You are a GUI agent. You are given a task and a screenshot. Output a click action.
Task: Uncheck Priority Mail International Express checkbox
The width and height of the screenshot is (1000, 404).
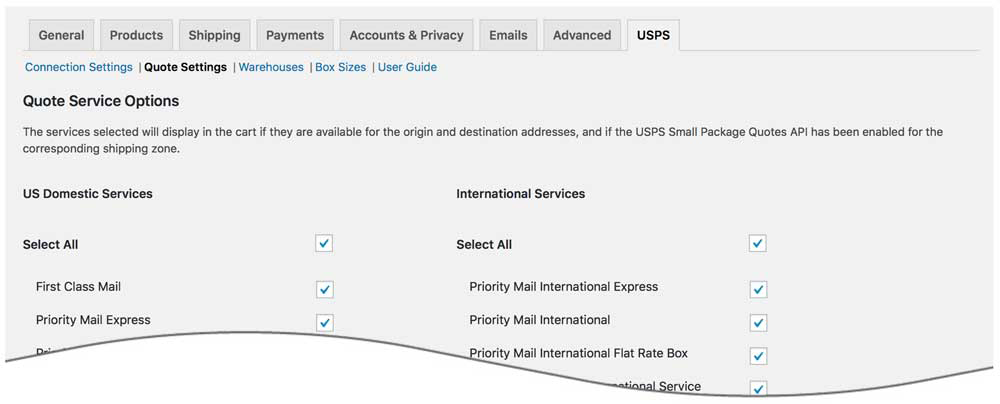click(758, 289)
